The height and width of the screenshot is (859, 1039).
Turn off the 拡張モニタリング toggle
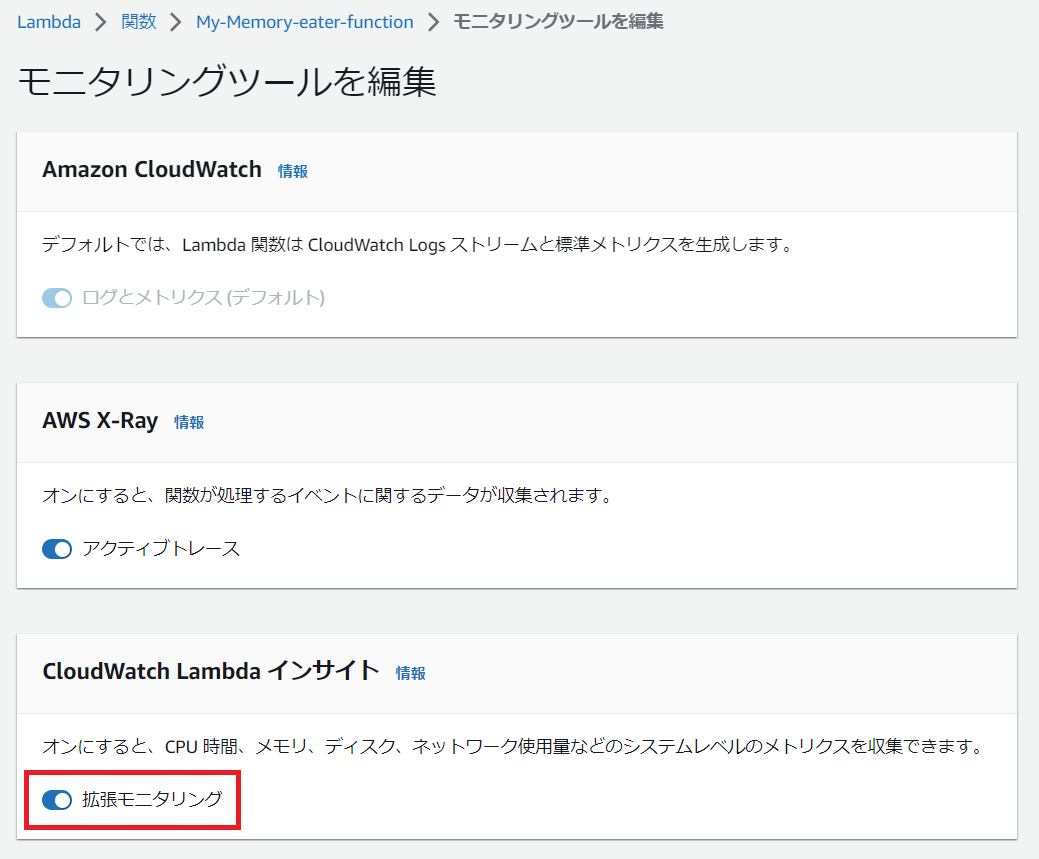57,800
